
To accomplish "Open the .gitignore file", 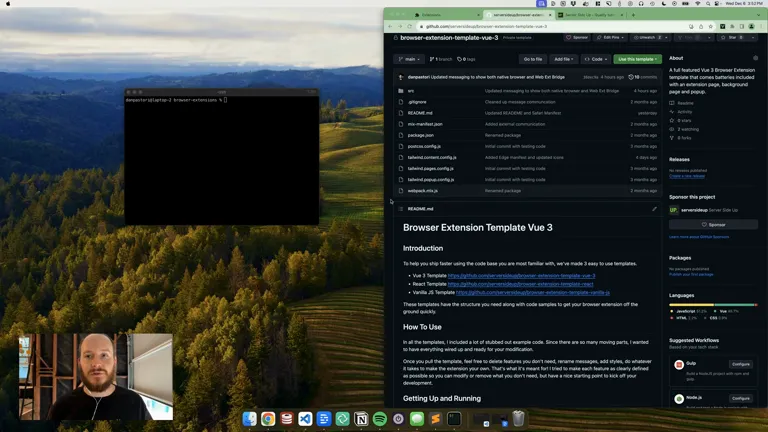I will (x=417, y=102).
